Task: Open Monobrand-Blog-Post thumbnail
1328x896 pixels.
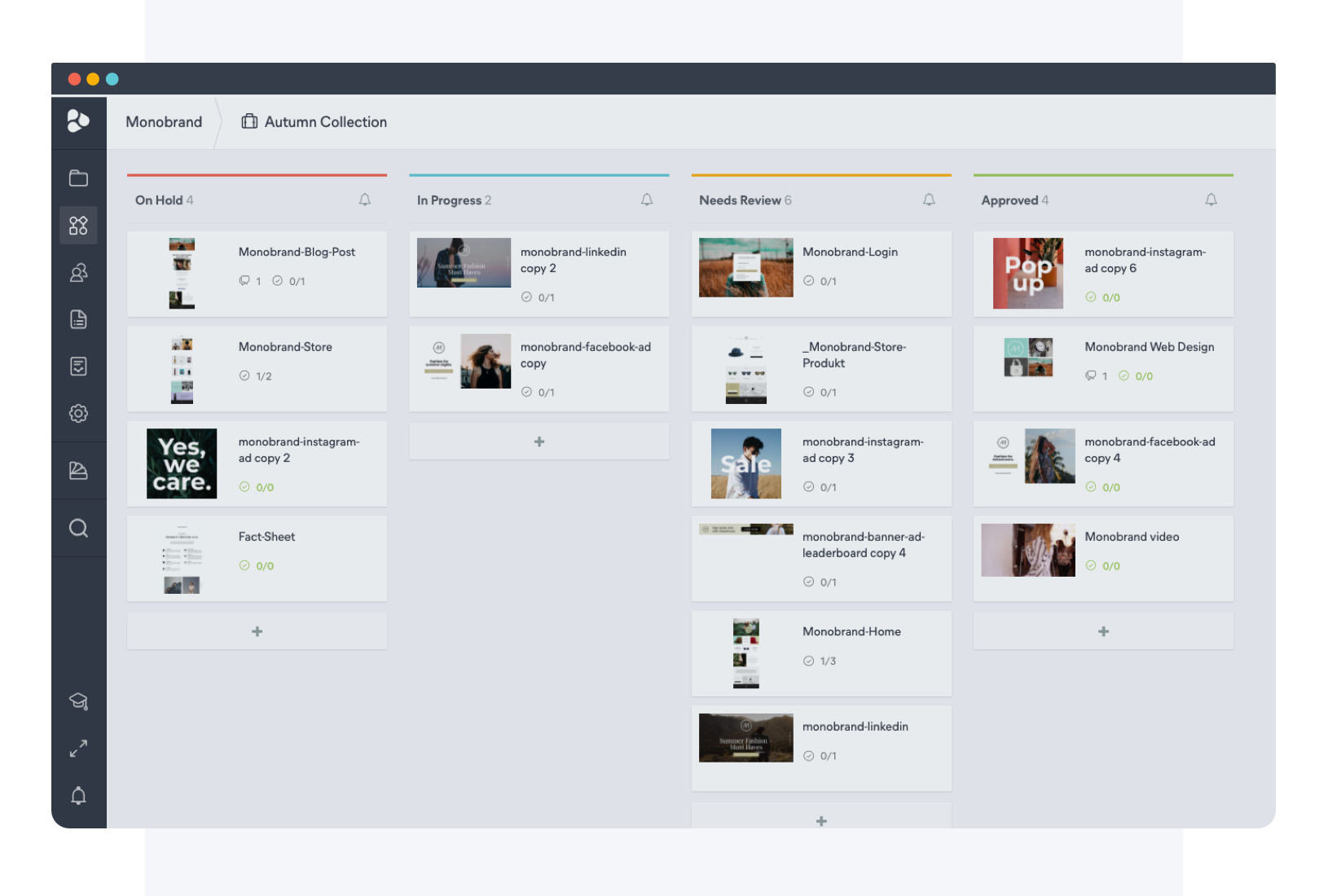Action: [182, 273]
